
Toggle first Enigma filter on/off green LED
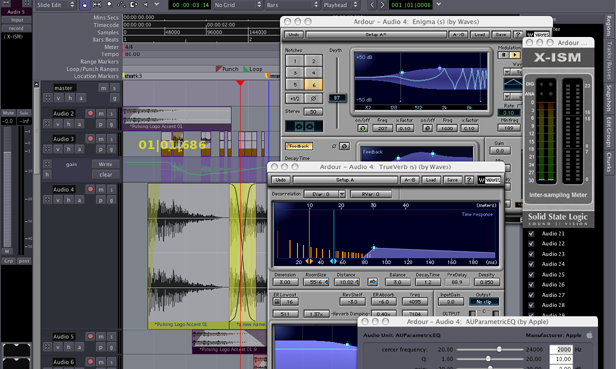[362, 128]
